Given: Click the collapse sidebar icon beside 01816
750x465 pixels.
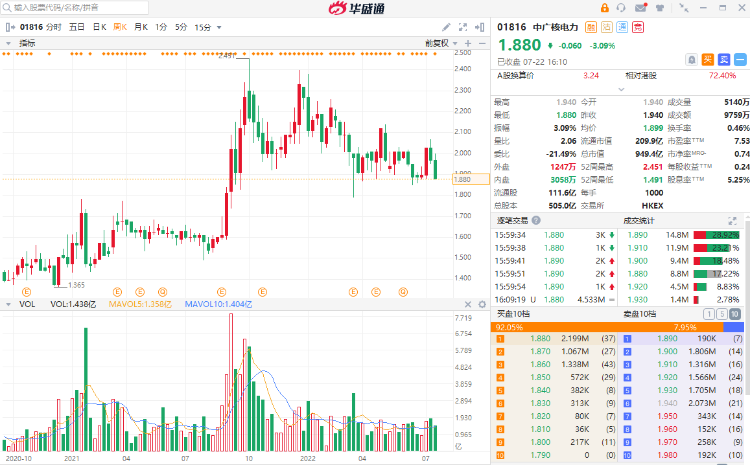Looking at the screenshot, I should point(10,27).
